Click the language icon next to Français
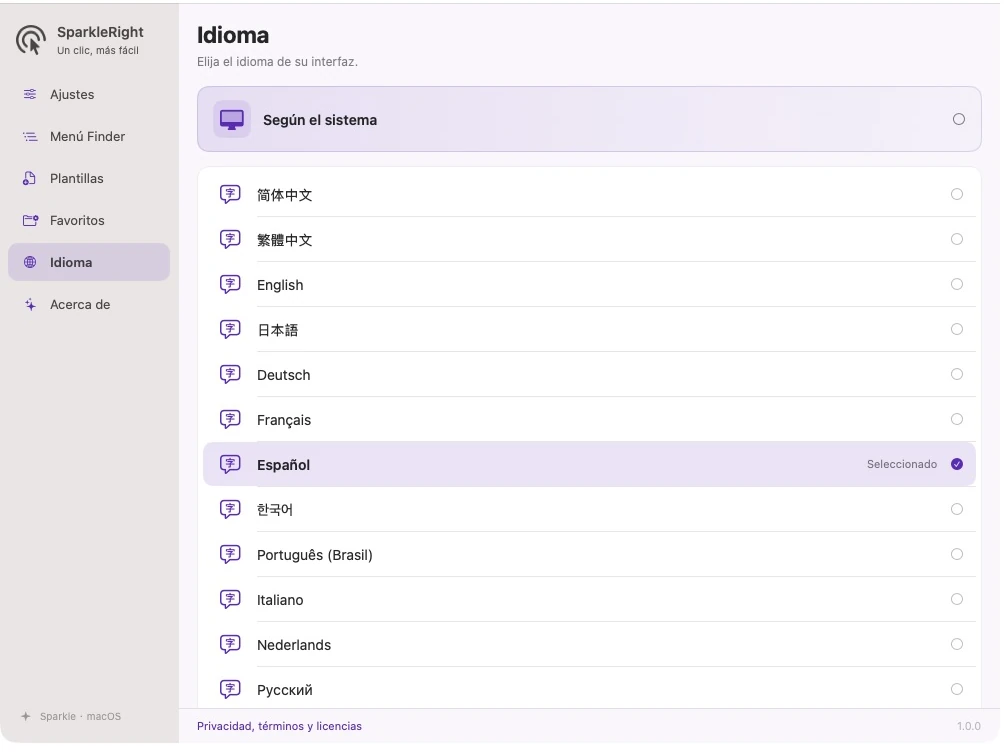The image size is (1008, 755). [x=230, y=419]
